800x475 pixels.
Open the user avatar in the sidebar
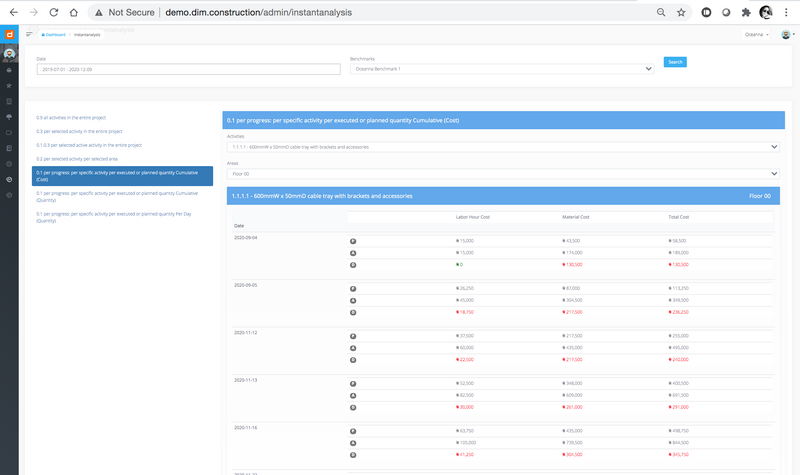9,54
